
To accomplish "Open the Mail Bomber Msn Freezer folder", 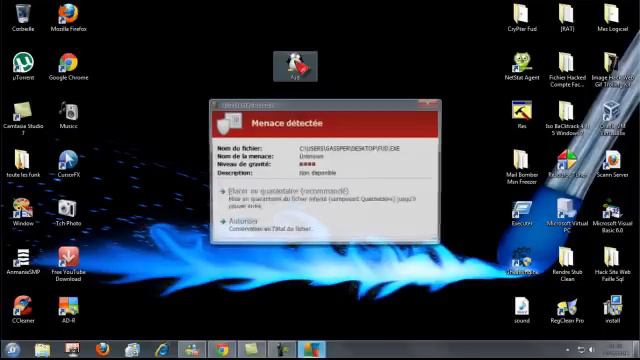I will (522, 167).
